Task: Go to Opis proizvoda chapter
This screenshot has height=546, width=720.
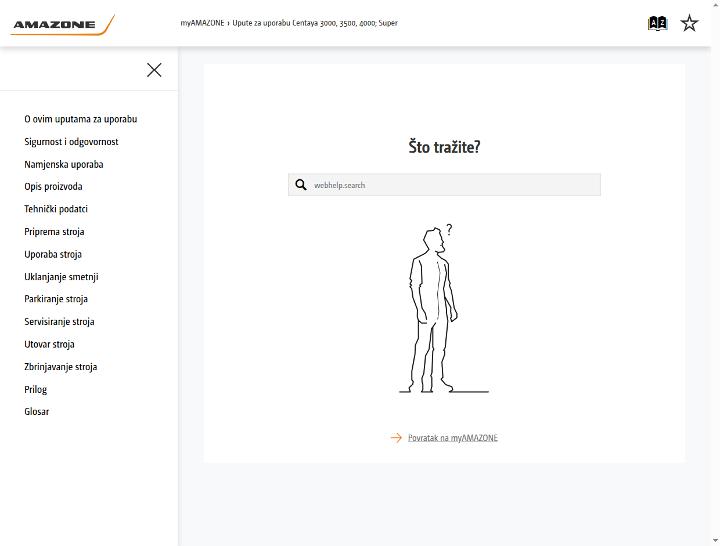Action: (x=53, y=186)
